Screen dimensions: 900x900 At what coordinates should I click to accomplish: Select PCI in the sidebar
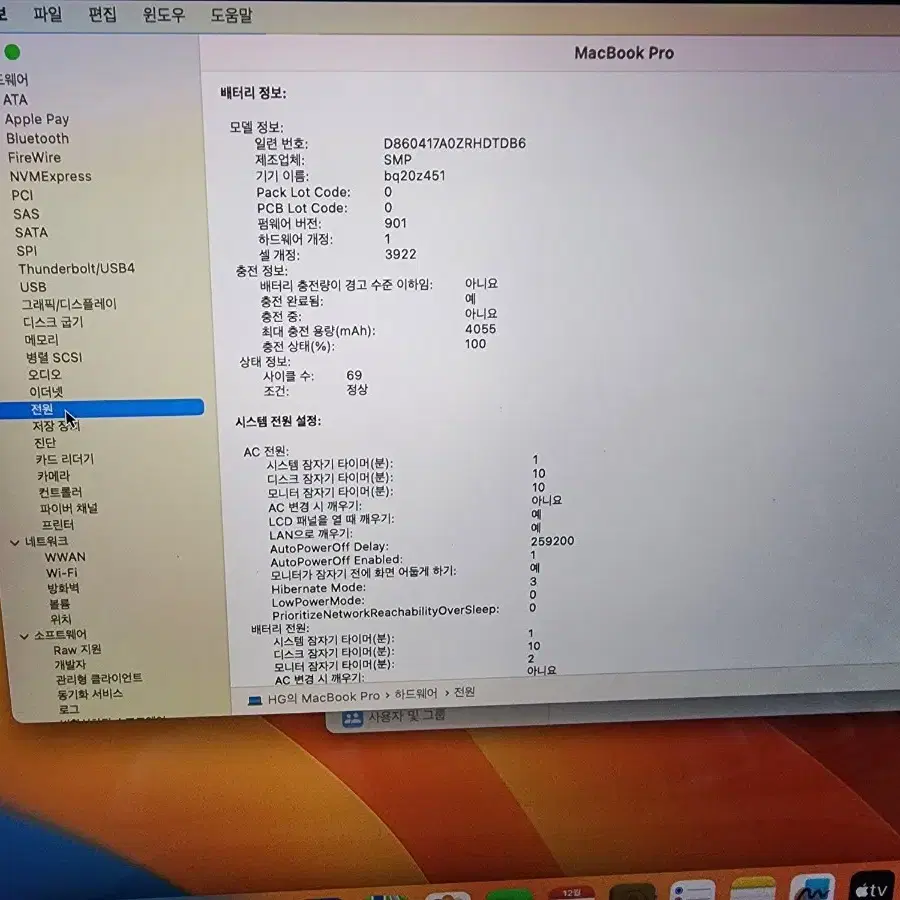(x=22, y=195)
